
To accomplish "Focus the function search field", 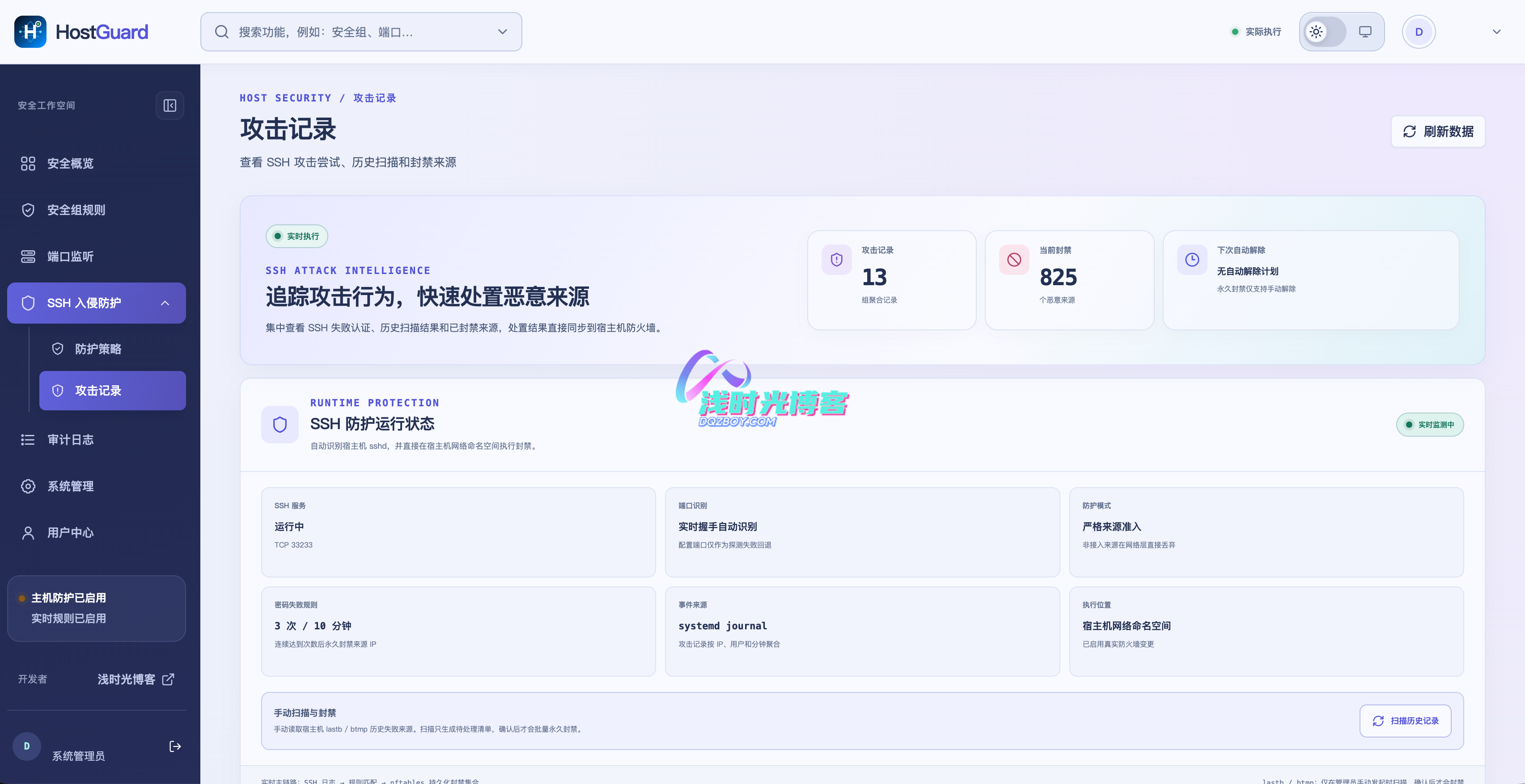I will click(361, 32).
